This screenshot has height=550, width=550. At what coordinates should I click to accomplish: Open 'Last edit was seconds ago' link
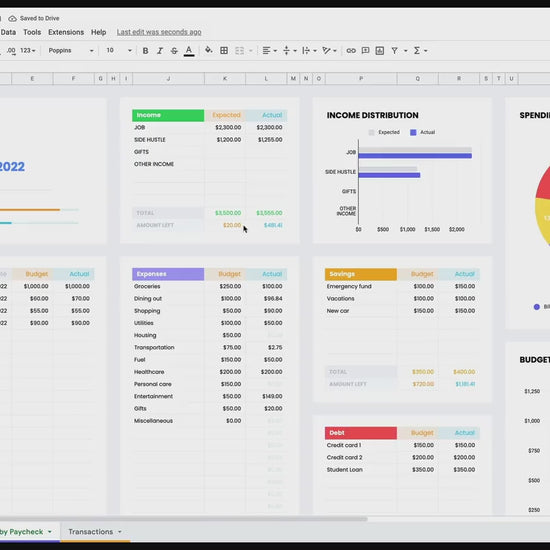point(159,32)
